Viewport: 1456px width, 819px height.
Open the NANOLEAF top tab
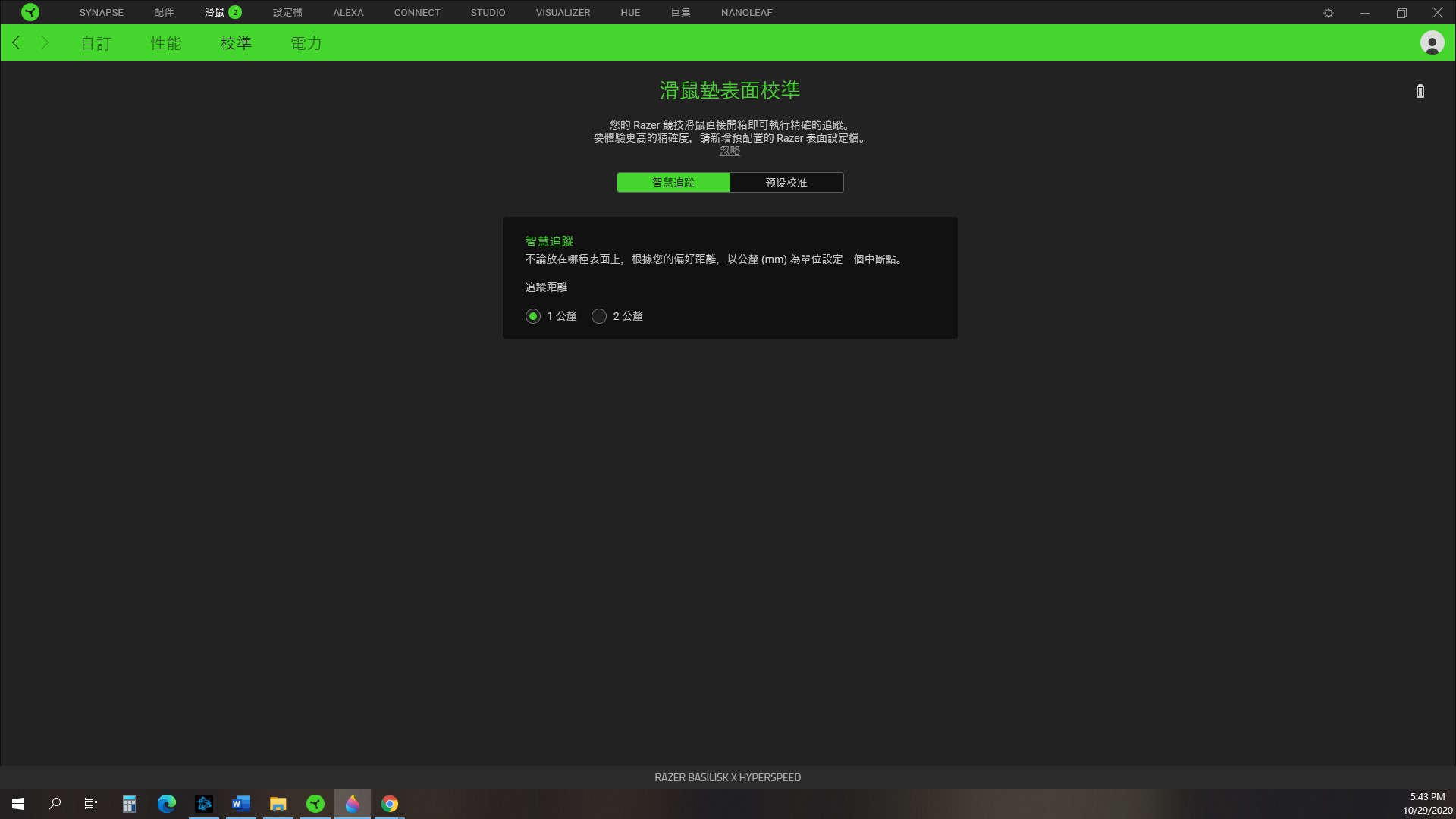[x=747, y=13]
